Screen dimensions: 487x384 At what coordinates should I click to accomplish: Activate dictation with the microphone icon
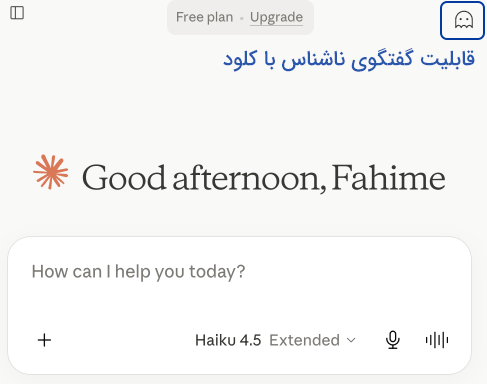(x=393, y=340)
